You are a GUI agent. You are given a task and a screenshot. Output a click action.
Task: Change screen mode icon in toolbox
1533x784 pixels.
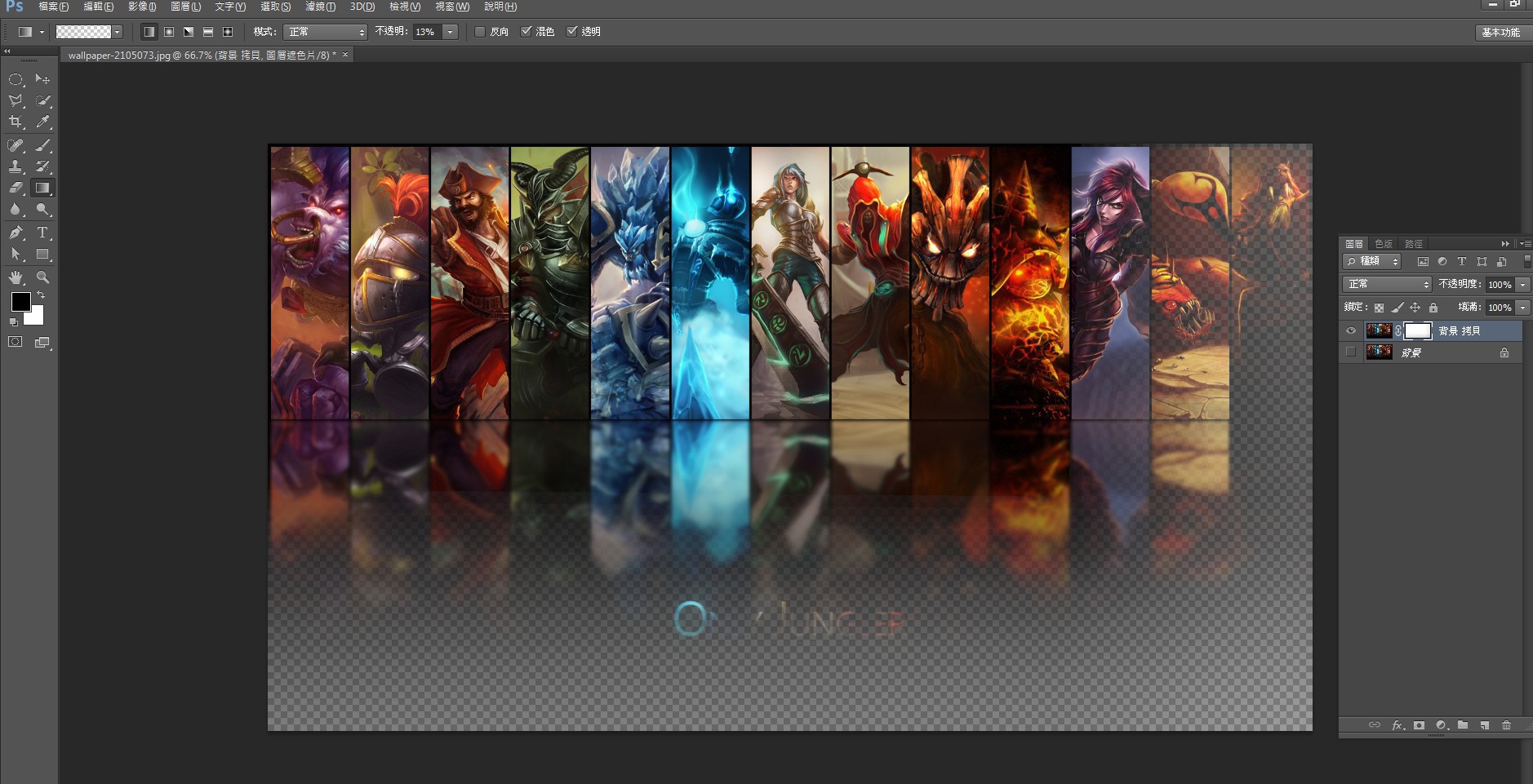click(x=42, y=343)
